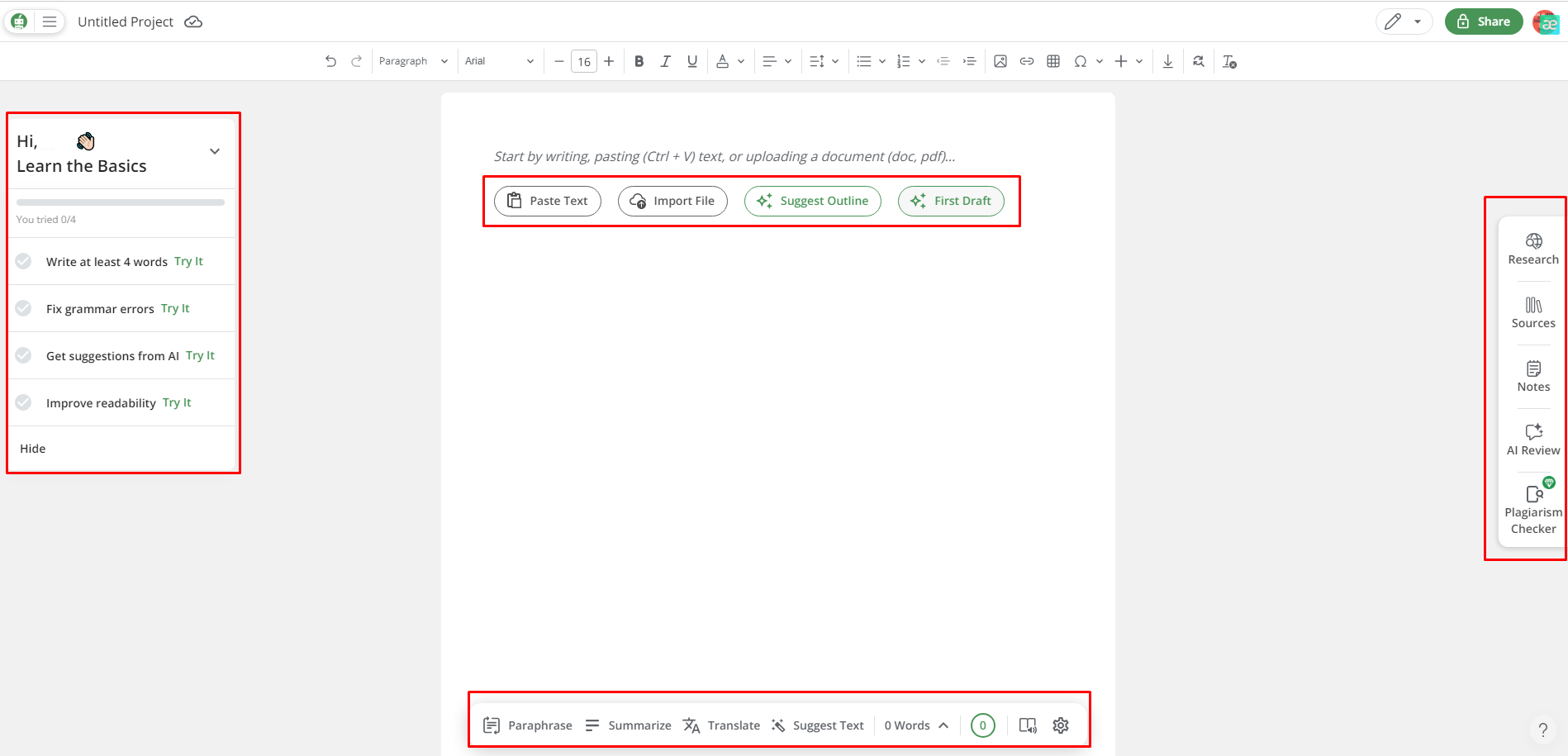Click the Translate tool

point(722,725)
